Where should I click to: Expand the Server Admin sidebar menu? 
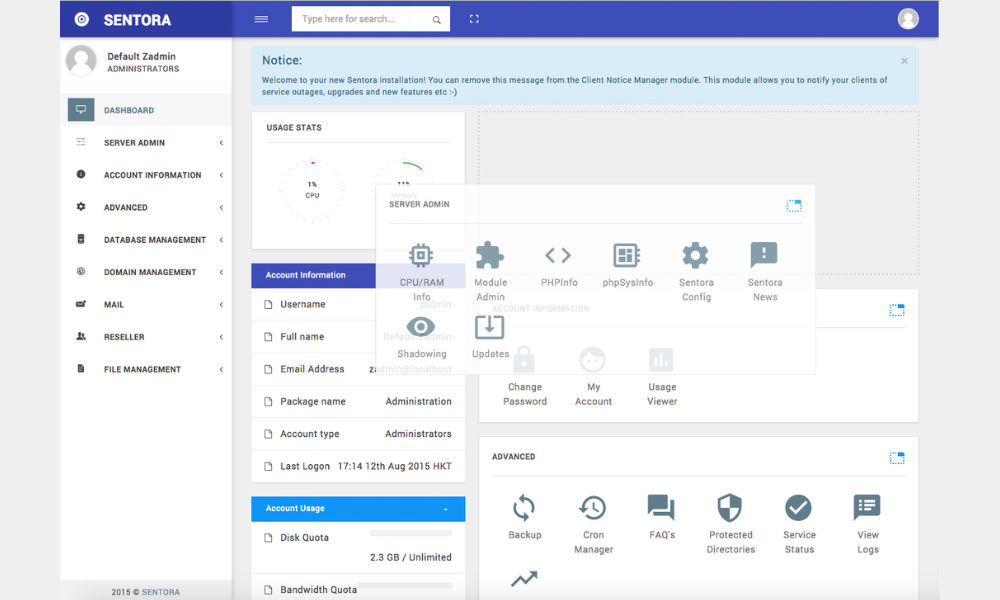[x=146, y=143]
